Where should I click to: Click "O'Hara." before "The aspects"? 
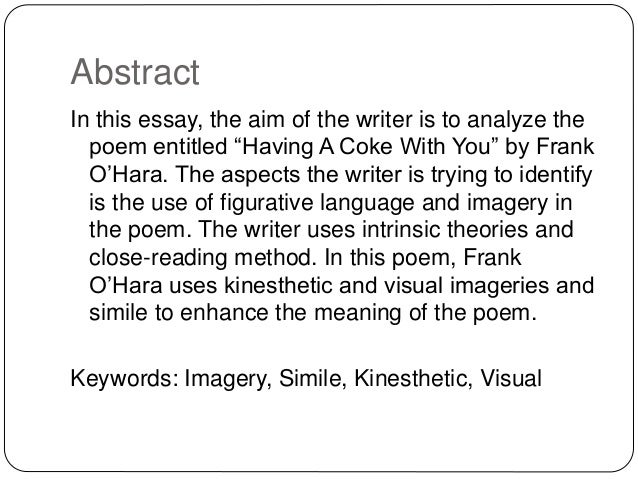(x=128, y=174)
